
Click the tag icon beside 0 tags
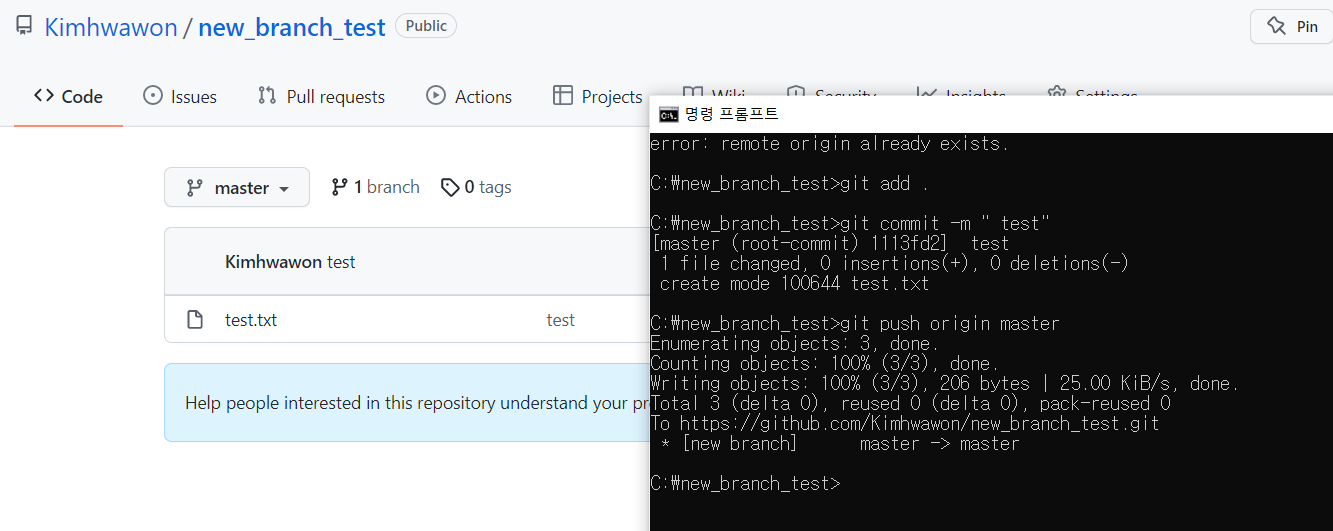(450, 187)
